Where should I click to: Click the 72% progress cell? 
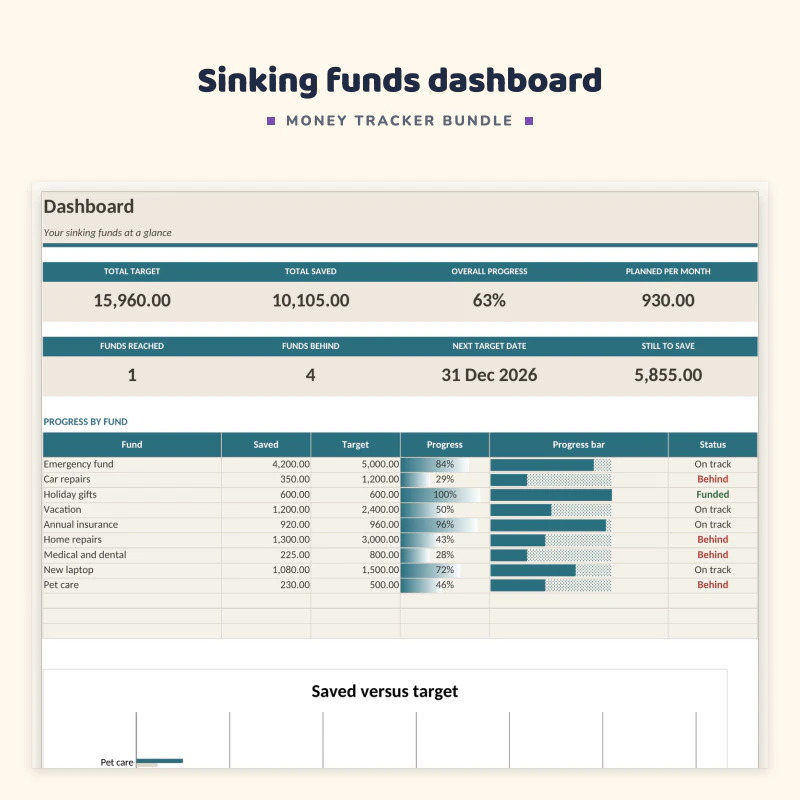coord(444,570)
